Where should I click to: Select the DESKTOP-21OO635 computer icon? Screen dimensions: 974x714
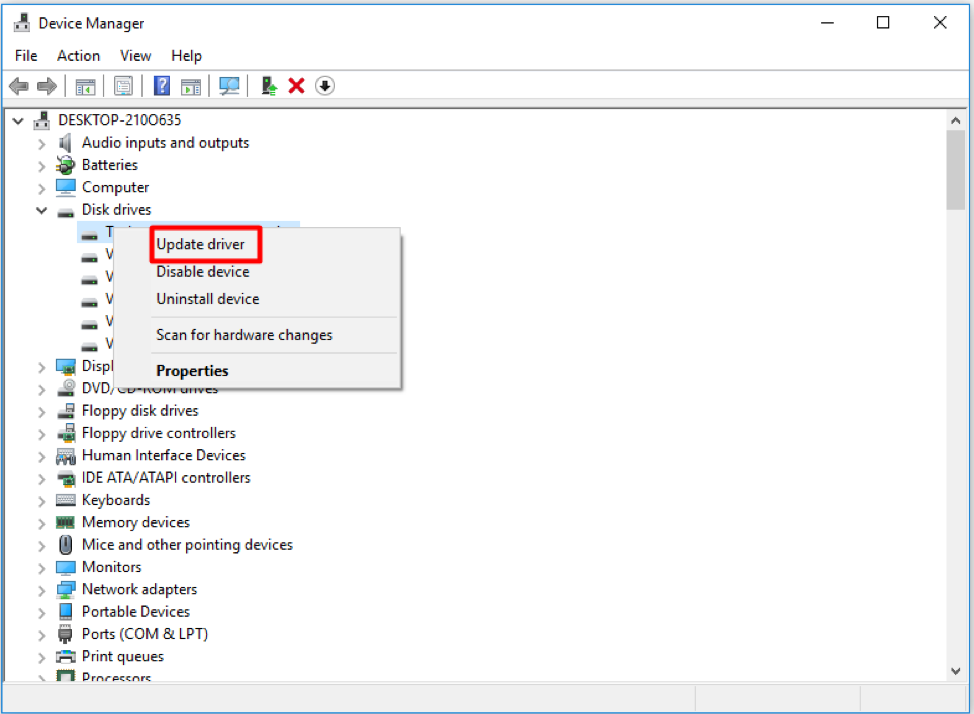[42, 120]
